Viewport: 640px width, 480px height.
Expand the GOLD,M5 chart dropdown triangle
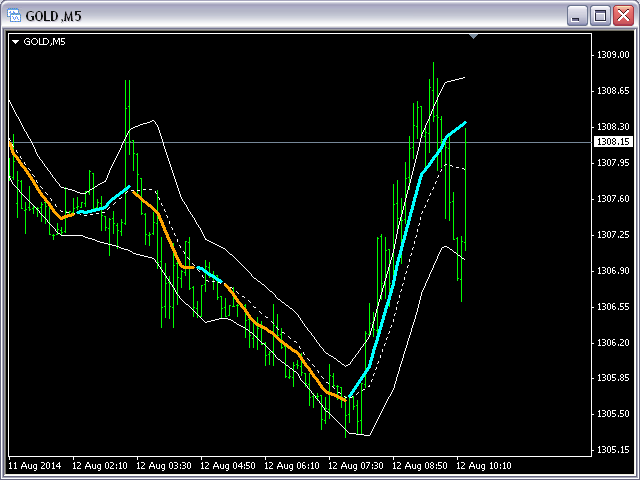coord(16,42)
